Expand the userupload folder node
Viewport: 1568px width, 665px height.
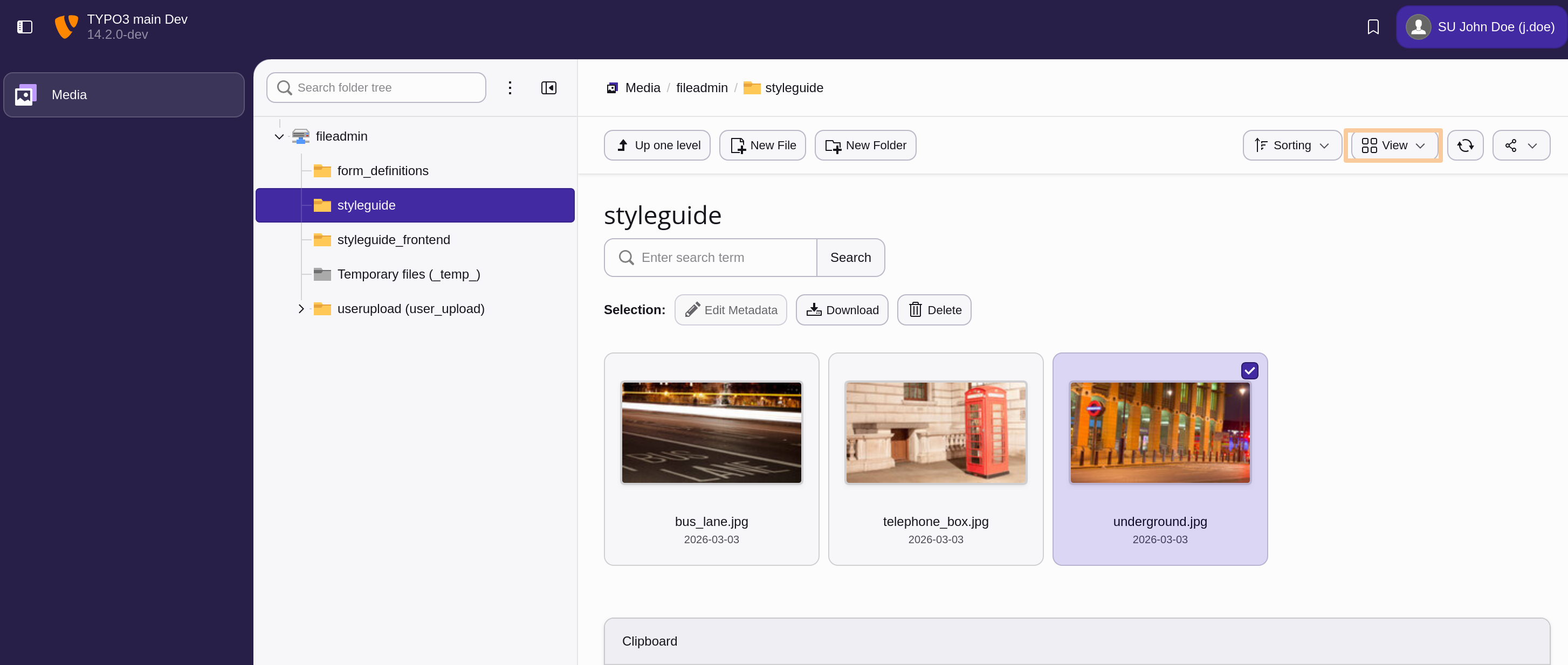[301, 308]
